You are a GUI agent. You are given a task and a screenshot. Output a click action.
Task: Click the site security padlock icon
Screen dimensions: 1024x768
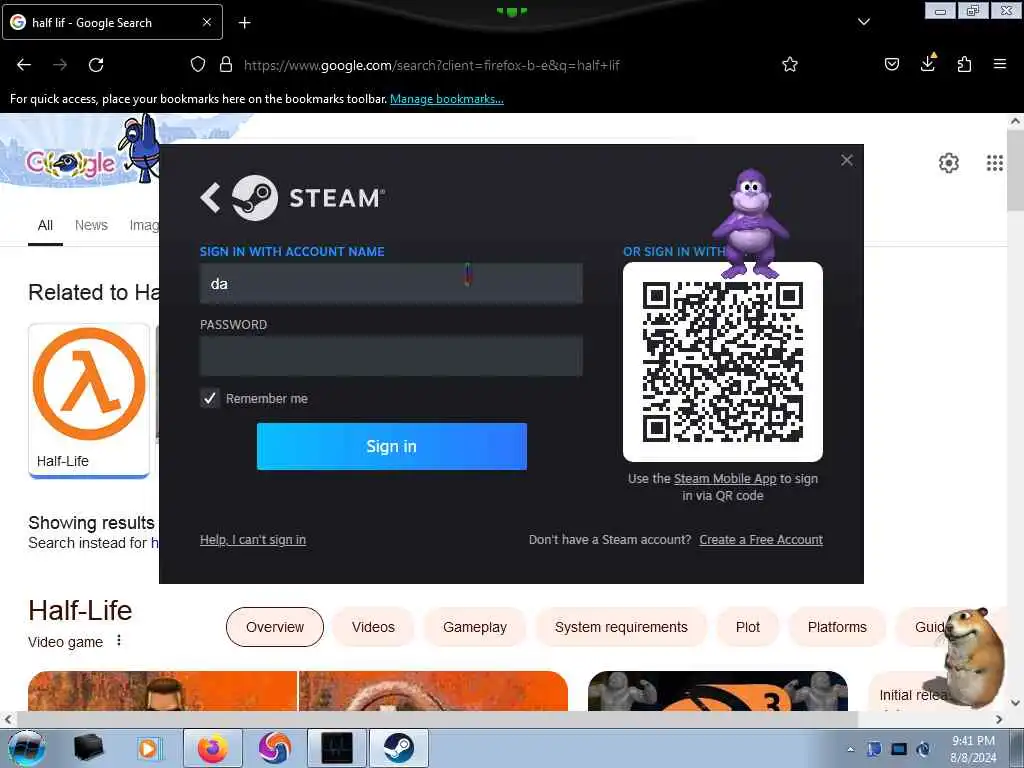click(226, 64)
